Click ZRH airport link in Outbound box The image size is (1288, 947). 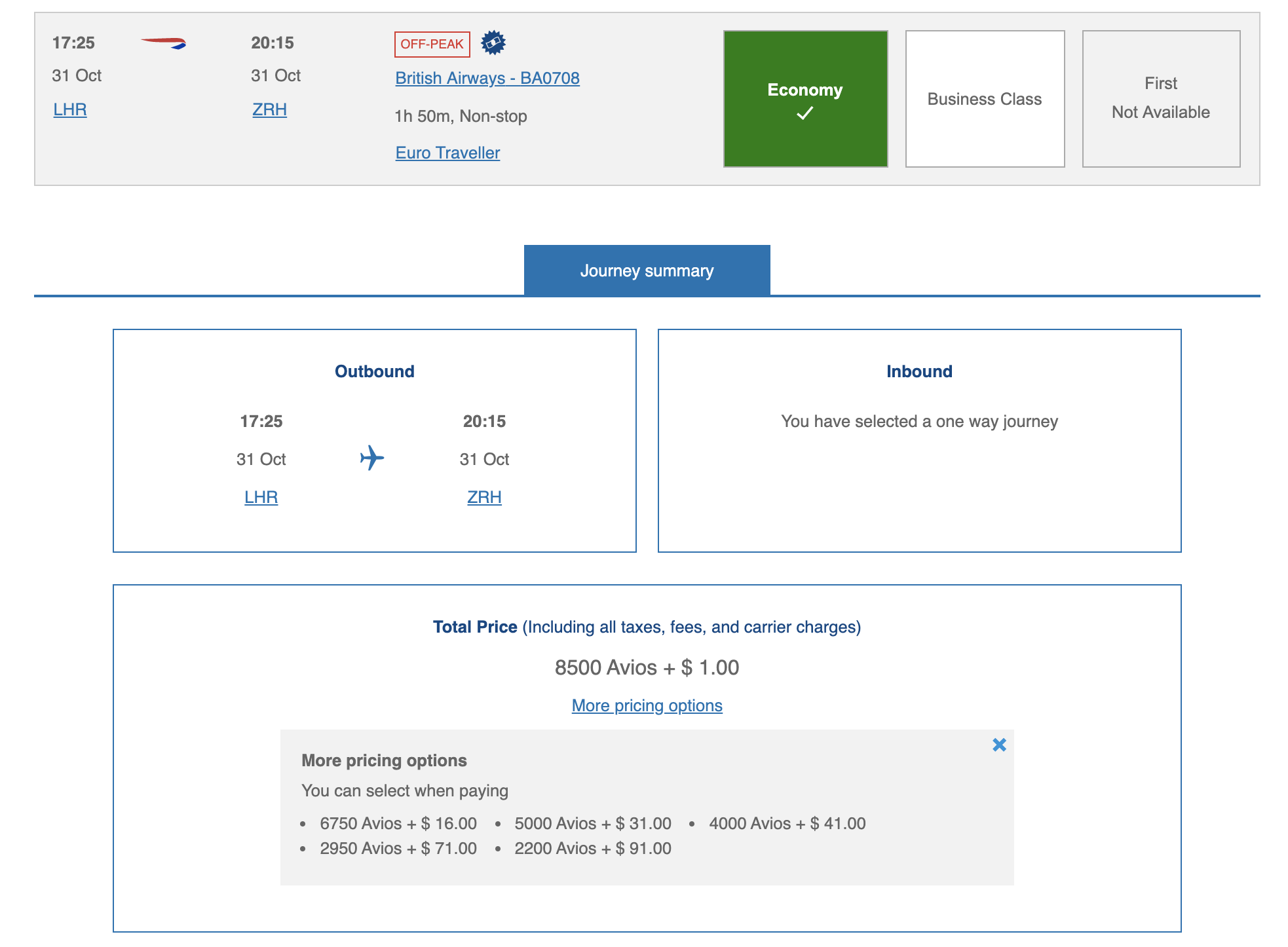click(484, 497)
